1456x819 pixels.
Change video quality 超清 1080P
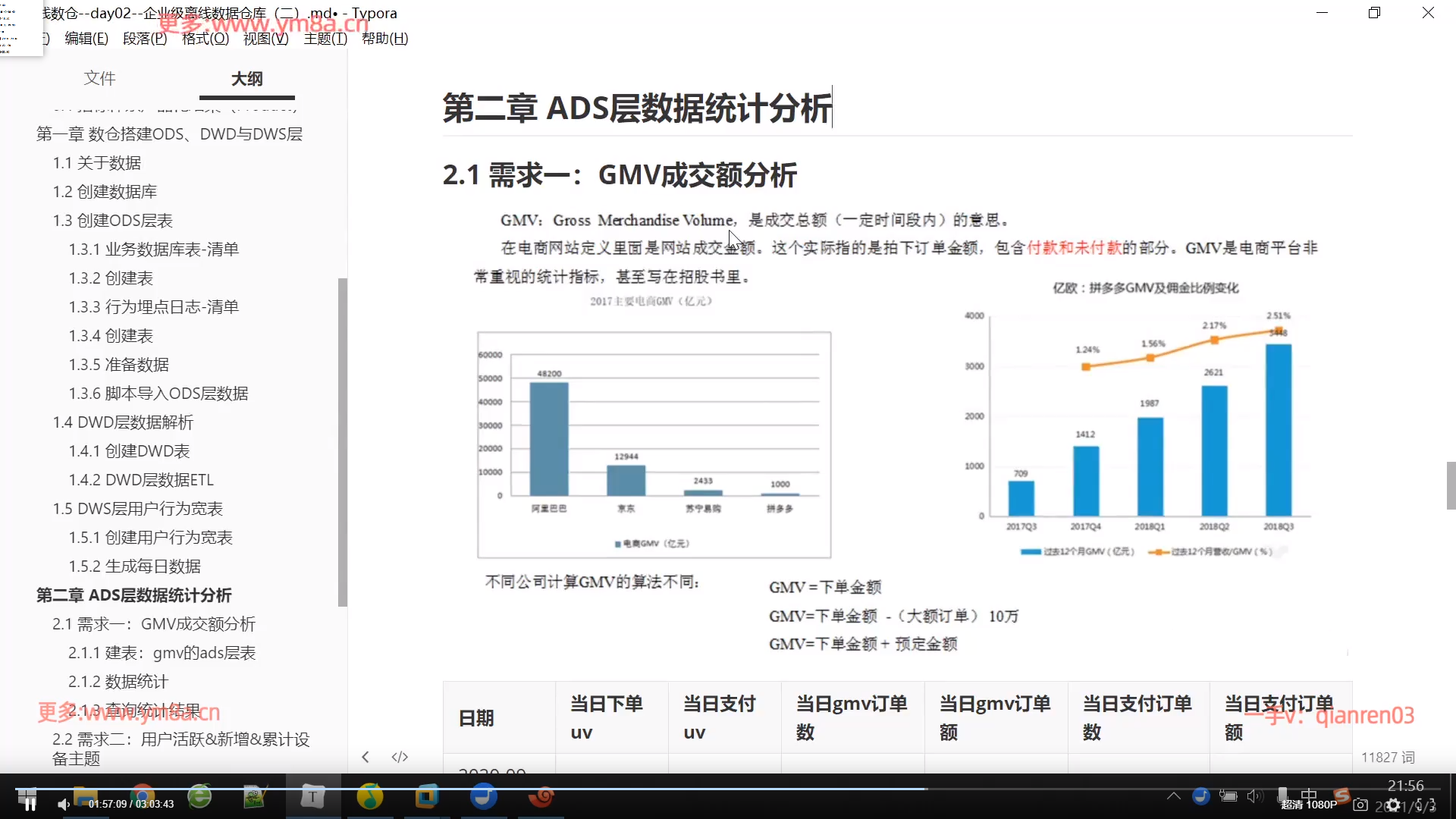pos(1309,805)
